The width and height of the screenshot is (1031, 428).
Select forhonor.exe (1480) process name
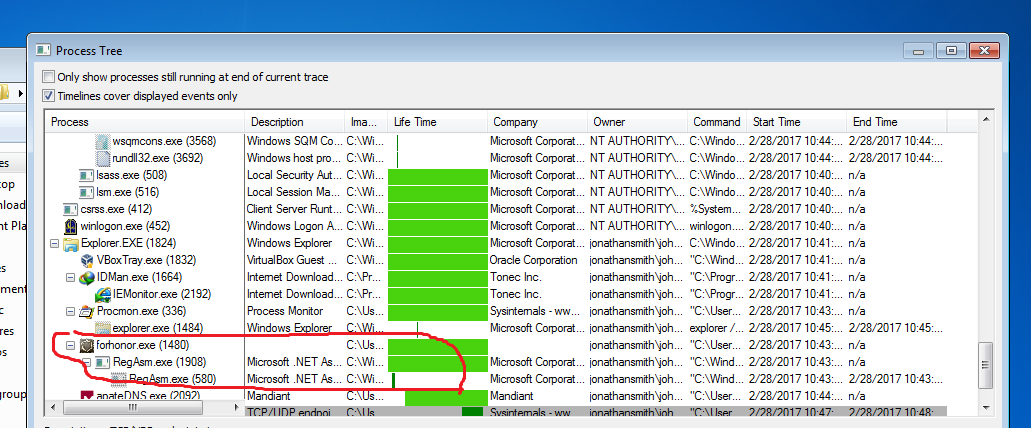coord(143,345)
